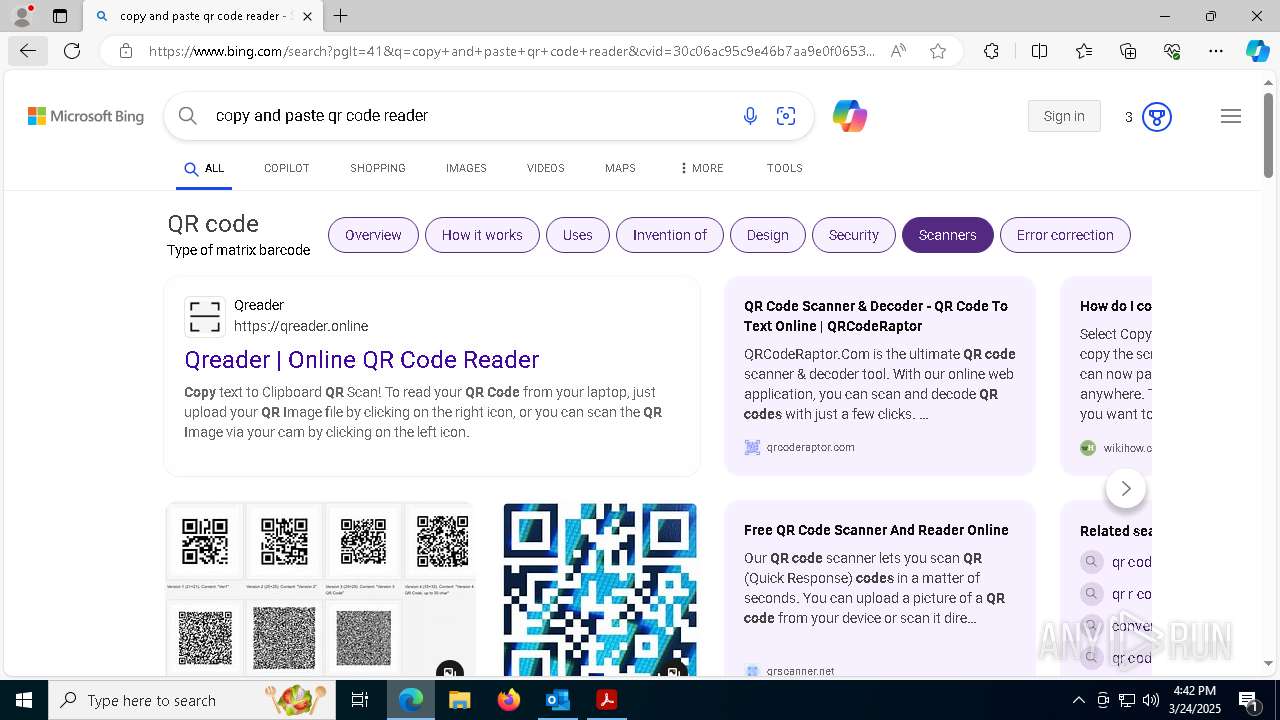
Task: Add this page to favorites star
Action: click(x=938, y=51)
